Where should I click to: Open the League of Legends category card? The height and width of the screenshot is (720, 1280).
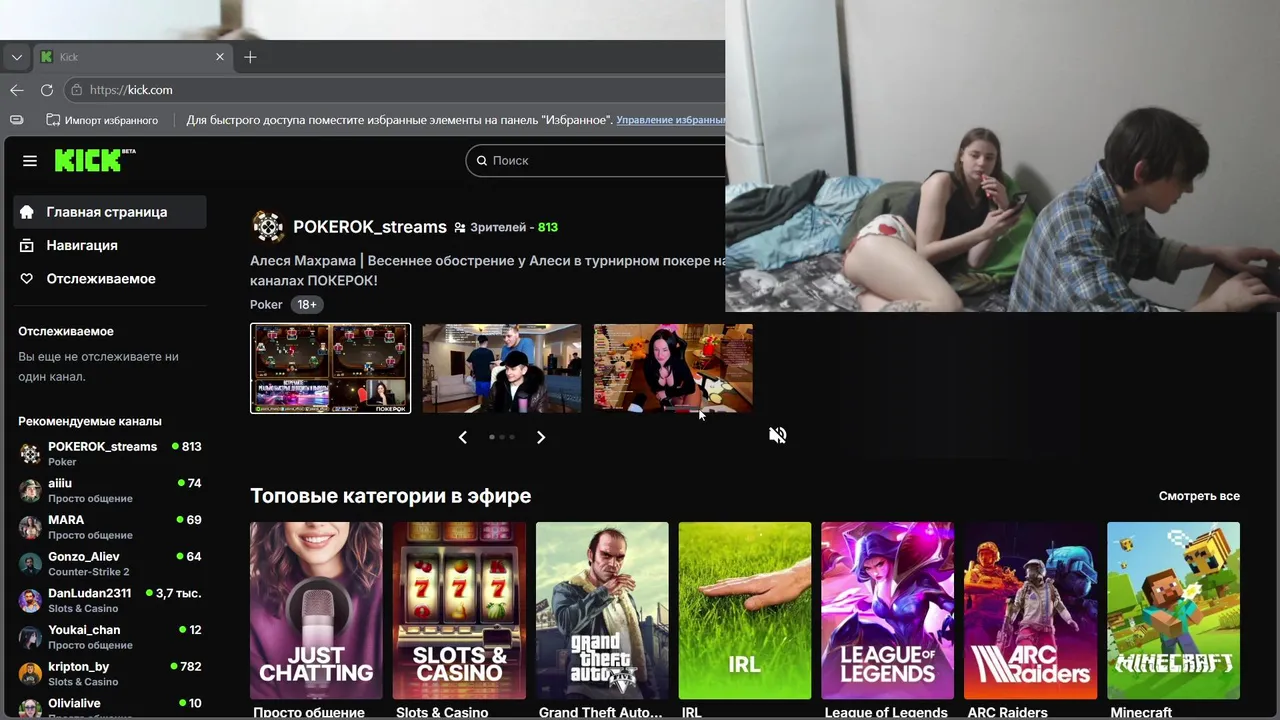tap(888, 610)
